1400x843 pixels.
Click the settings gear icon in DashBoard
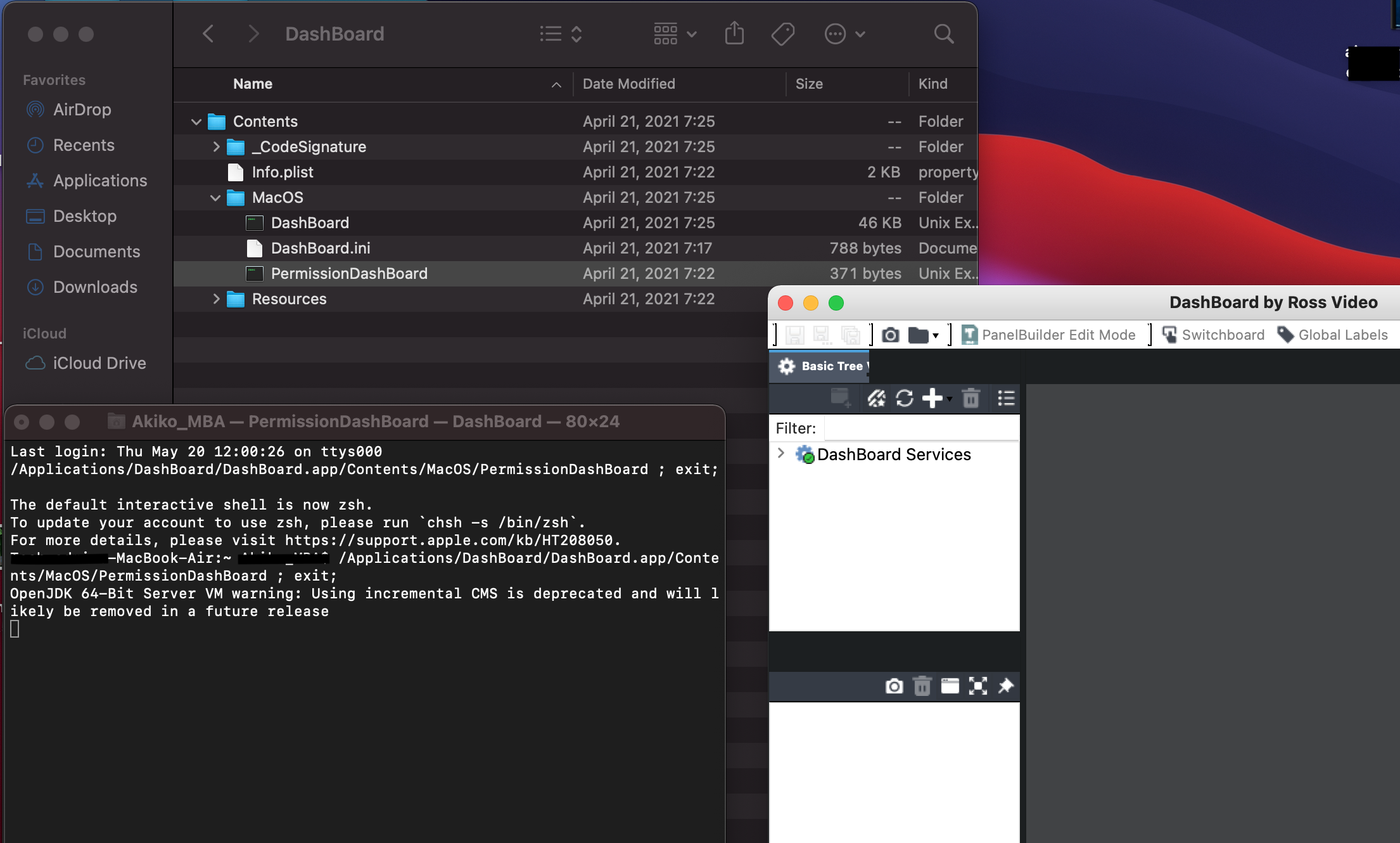[x=786, y=366]
